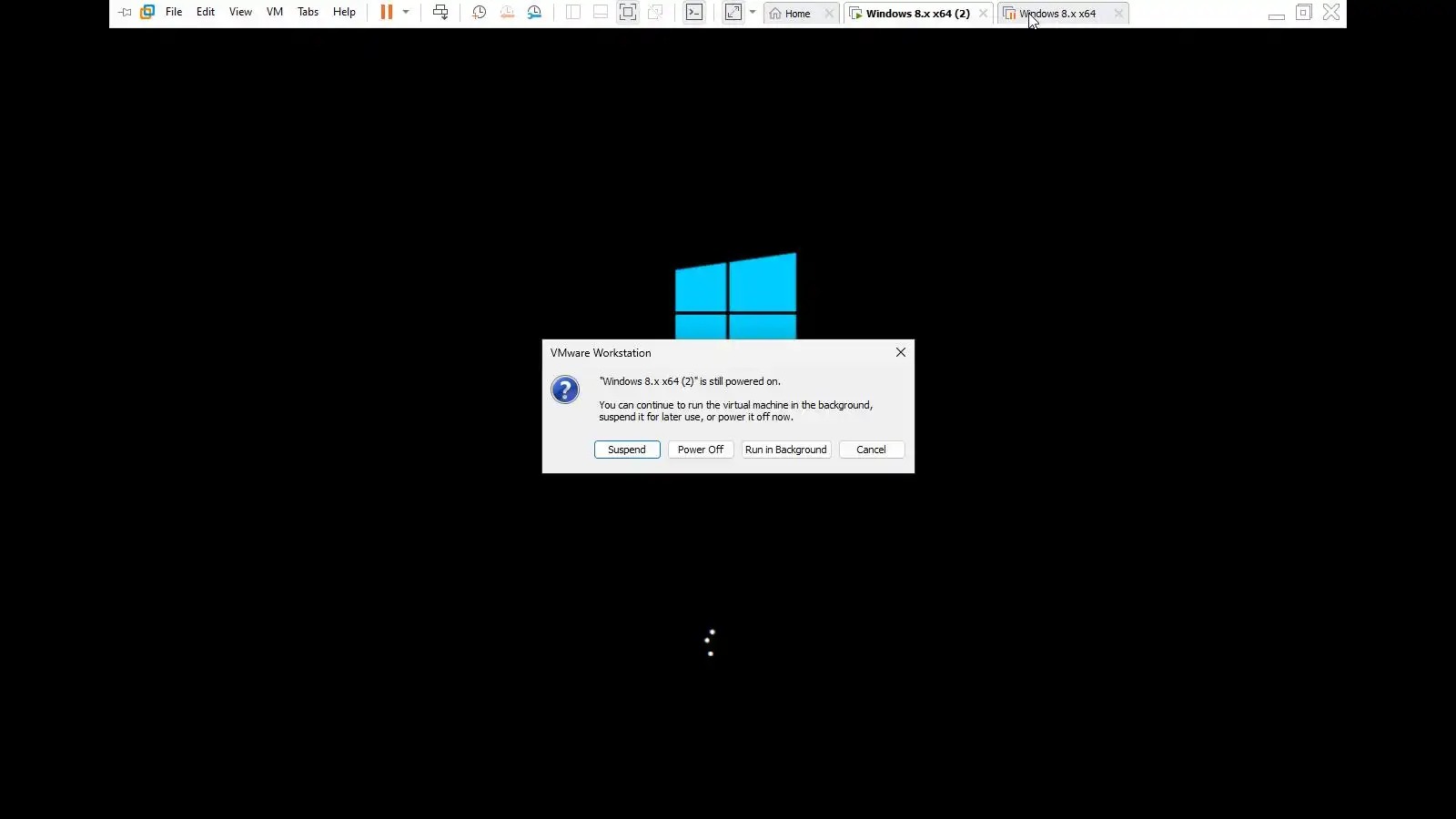Click Suspend in the VMware dialog

[x=627, y=450]
